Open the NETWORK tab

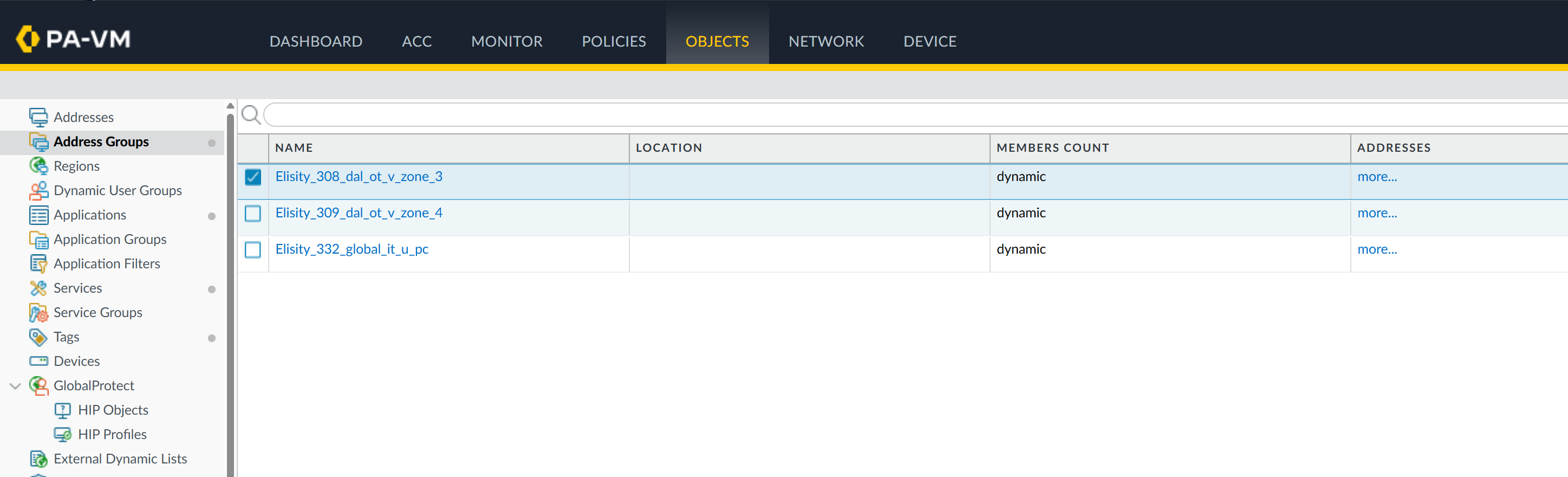[826, 41]
